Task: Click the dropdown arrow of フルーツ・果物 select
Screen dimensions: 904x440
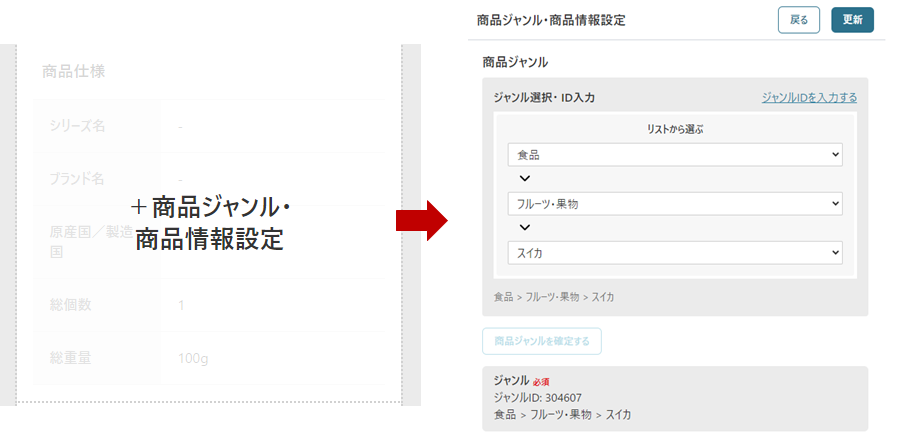Action: pyautogui.click(x=835, y=204)
